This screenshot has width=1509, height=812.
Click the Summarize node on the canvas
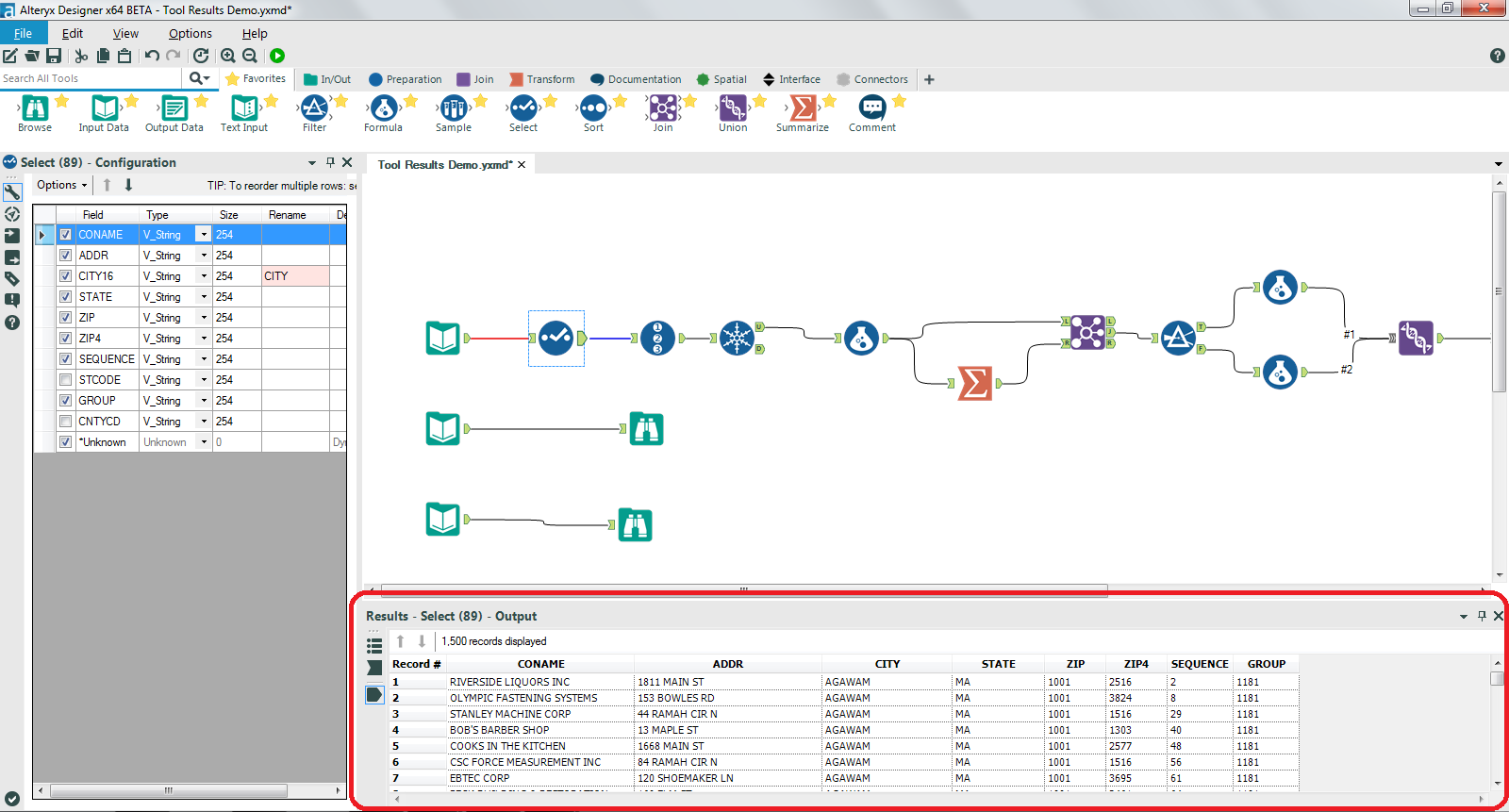pos(974,383)
